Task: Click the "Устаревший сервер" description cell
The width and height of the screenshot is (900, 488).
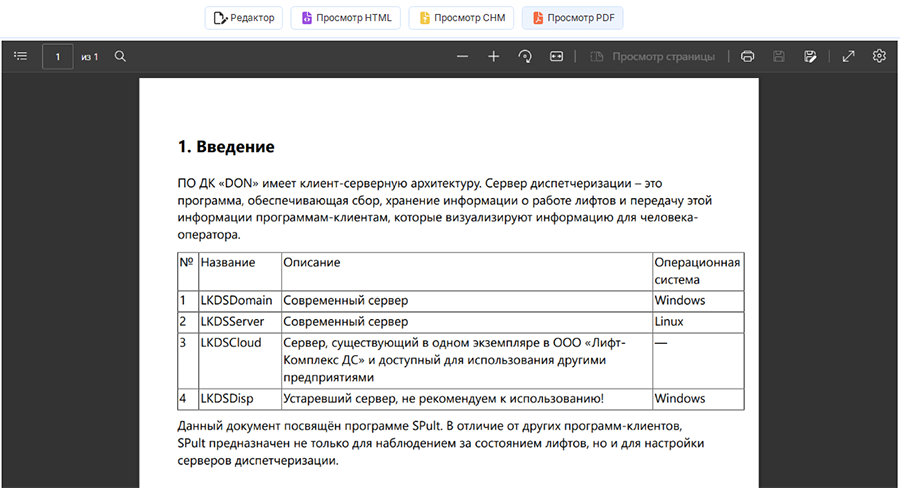Action: click(x=467, y=398)
